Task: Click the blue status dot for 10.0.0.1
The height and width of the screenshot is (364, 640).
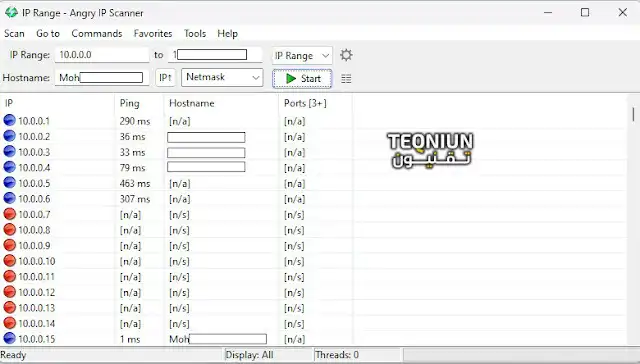Action: coord(9,120)
